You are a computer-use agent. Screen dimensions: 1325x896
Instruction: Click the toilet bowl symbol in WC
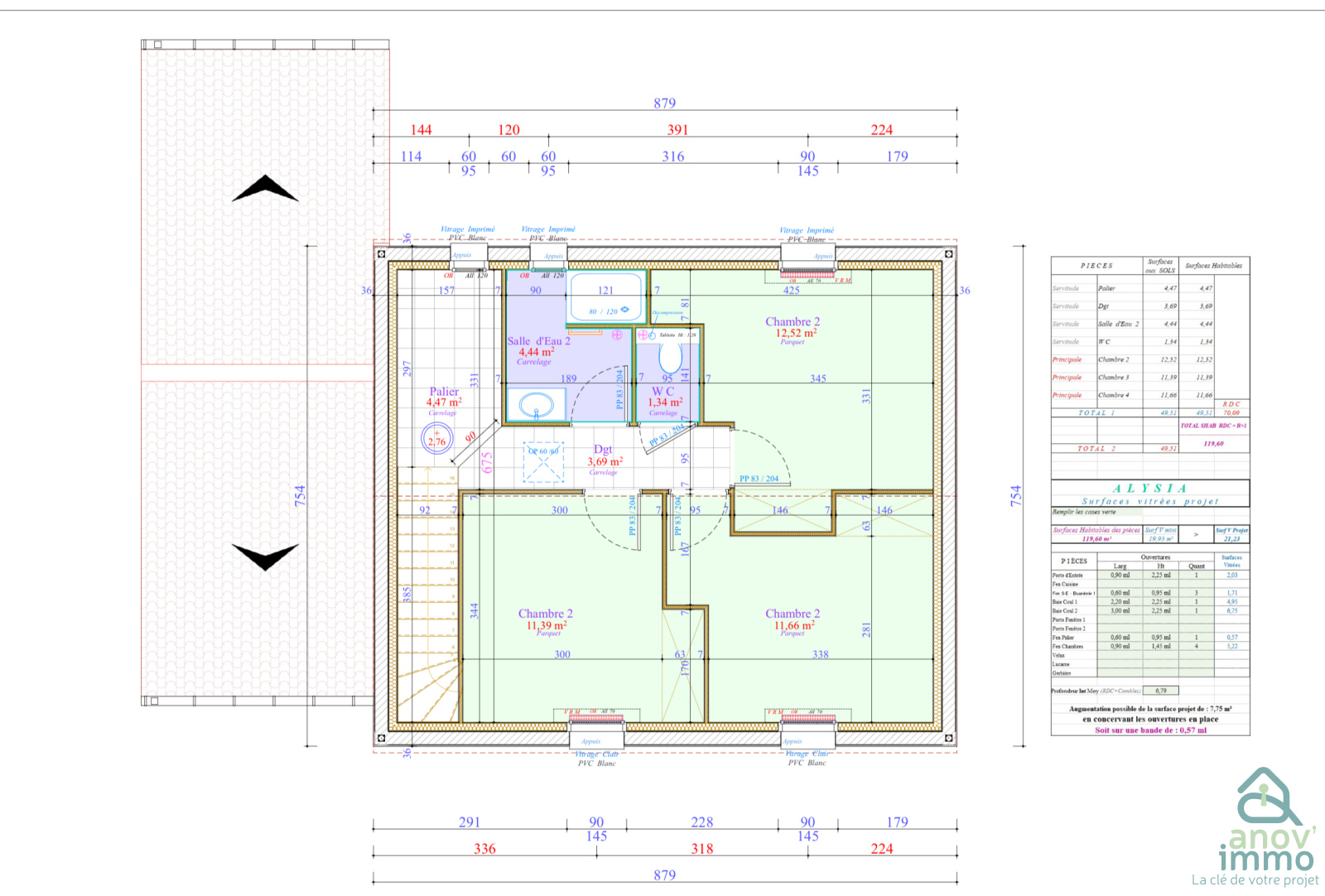(670, 359)
